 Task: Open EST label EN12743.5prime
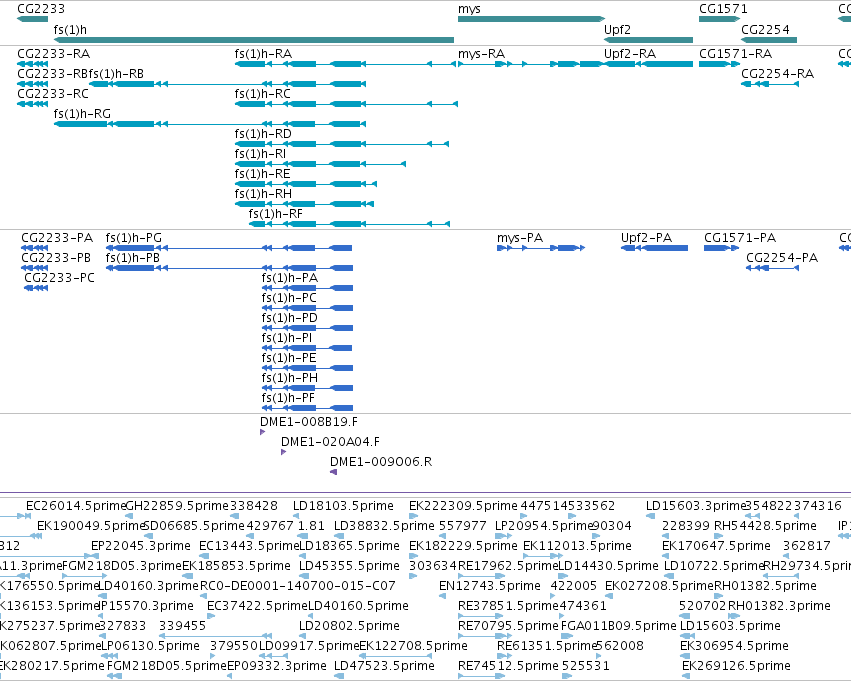click(490, 586)
